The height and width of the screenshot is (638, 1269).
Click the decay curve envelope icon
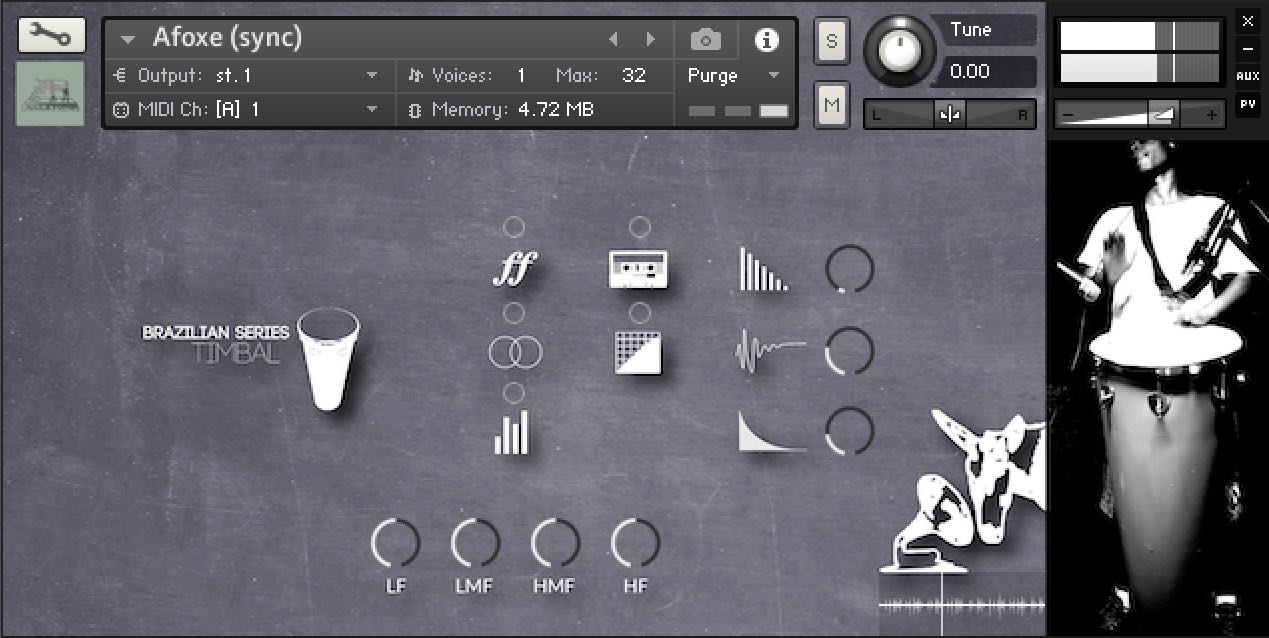coord(771,432)
